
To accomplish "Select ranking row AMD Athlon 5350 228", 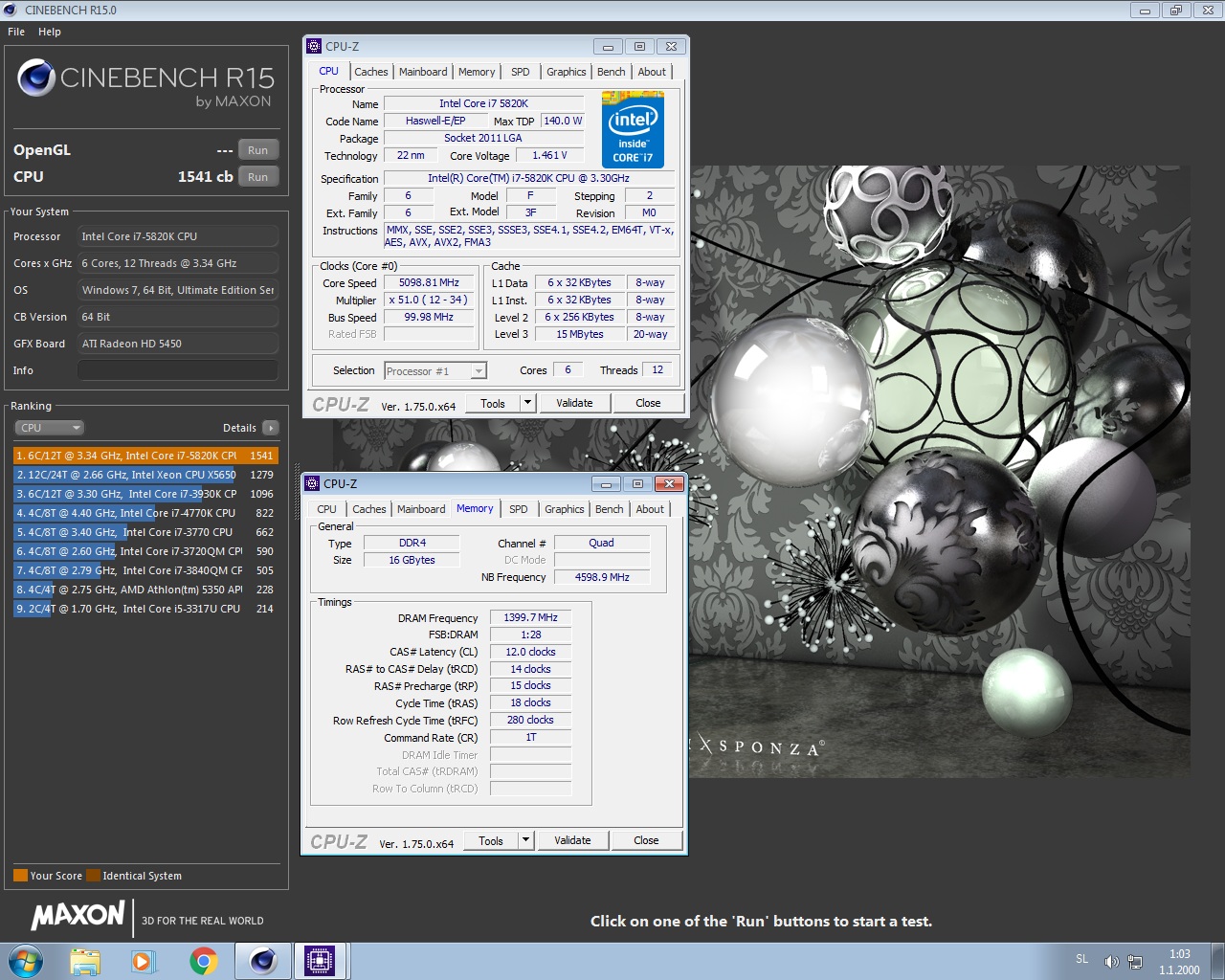I will click(x=145, y=590).
